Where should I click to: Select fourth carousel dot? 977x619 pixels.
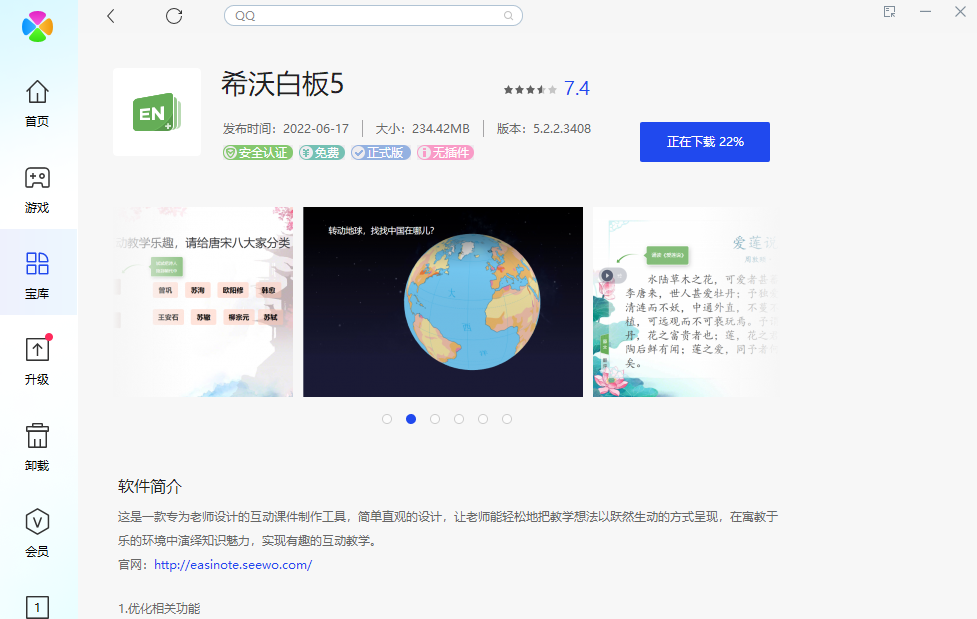coord(459,419)
